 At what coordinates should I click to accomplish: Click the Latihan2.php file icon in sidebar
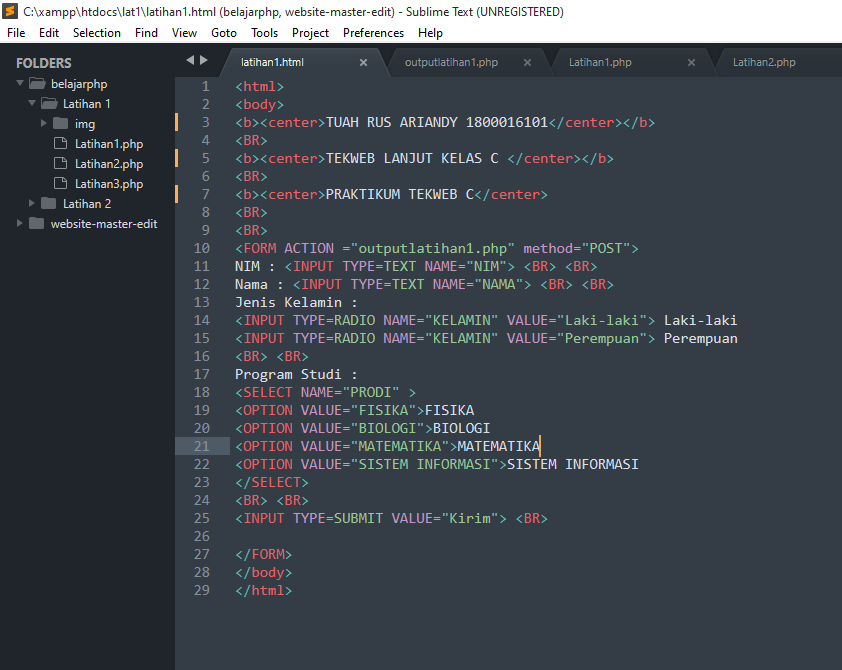pos(61,163)
